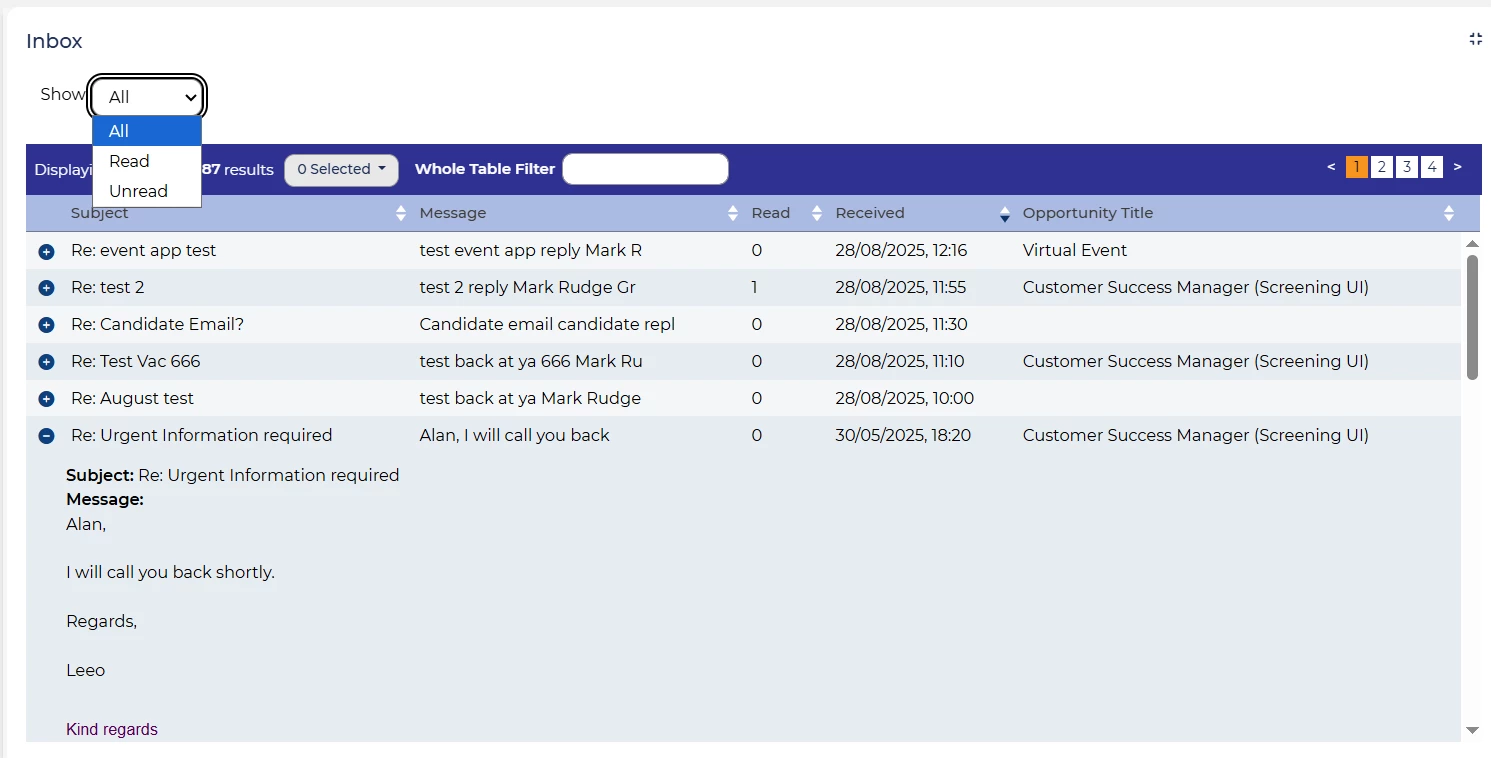The height and width of the screenshot is (758, 1491).
Task: Click the received date '28/08/2025, 11:10'
Action: [x=901, y=362]
